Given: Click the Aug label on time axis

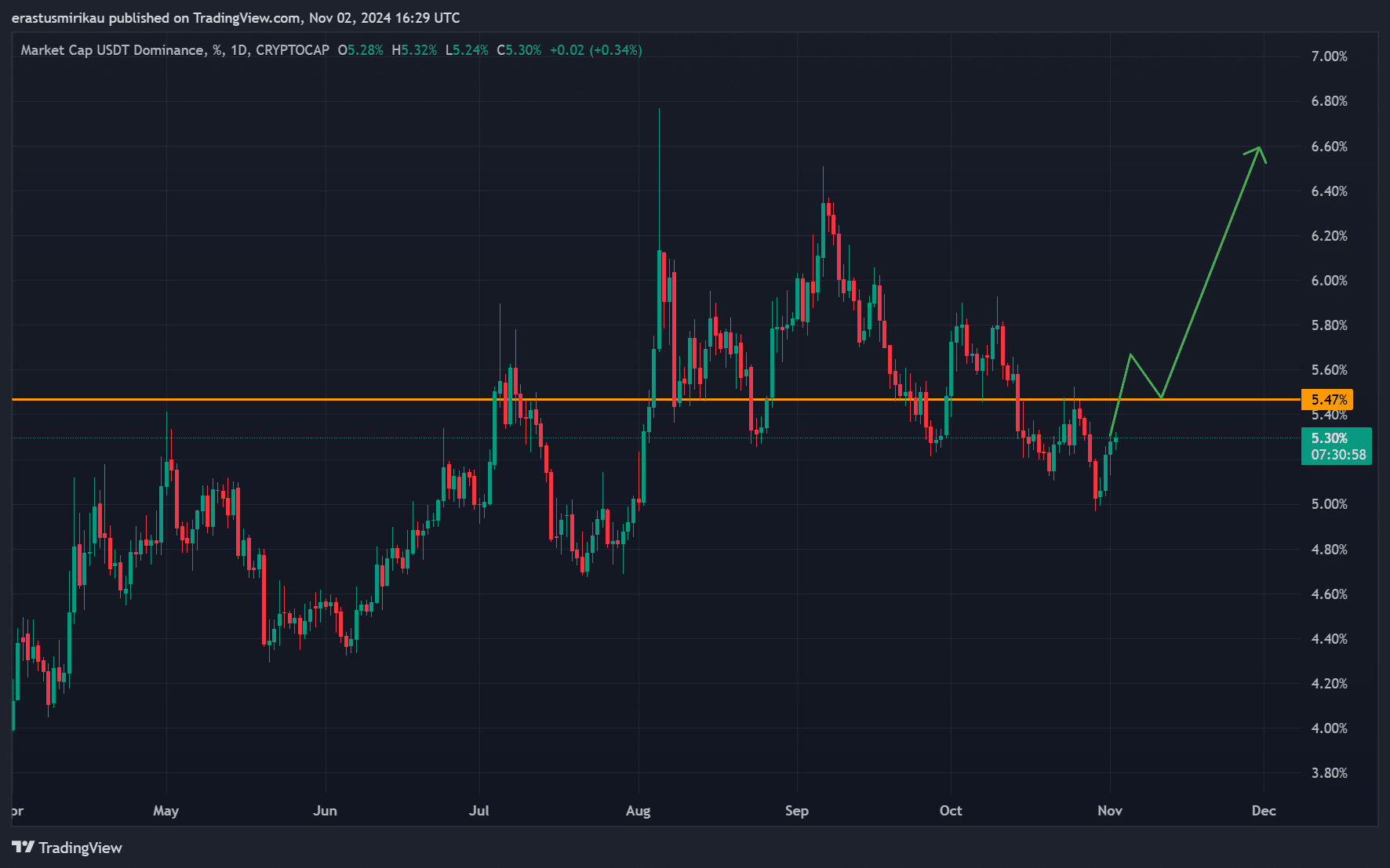Looking at the screenshot, I should pyautogui.click(x=638, y=811).
